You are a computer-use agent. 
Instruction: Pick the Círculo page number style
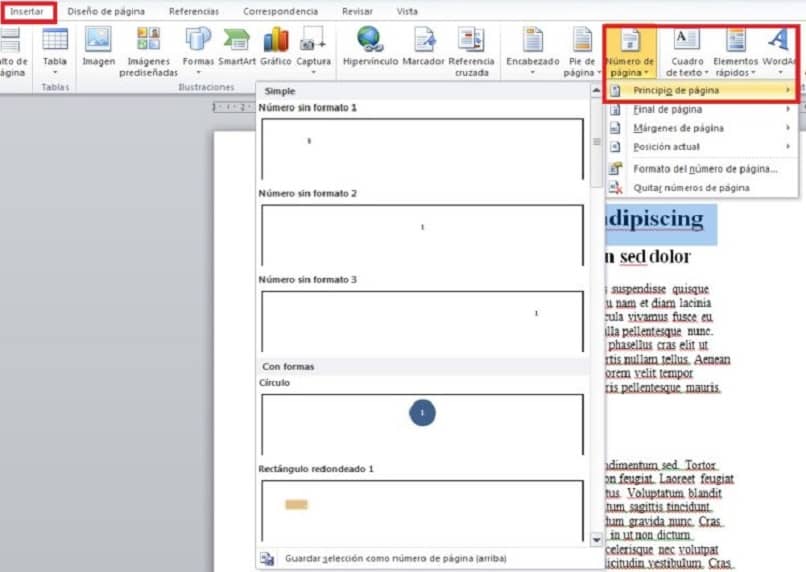pyautogui.click(x=423, y=425)
